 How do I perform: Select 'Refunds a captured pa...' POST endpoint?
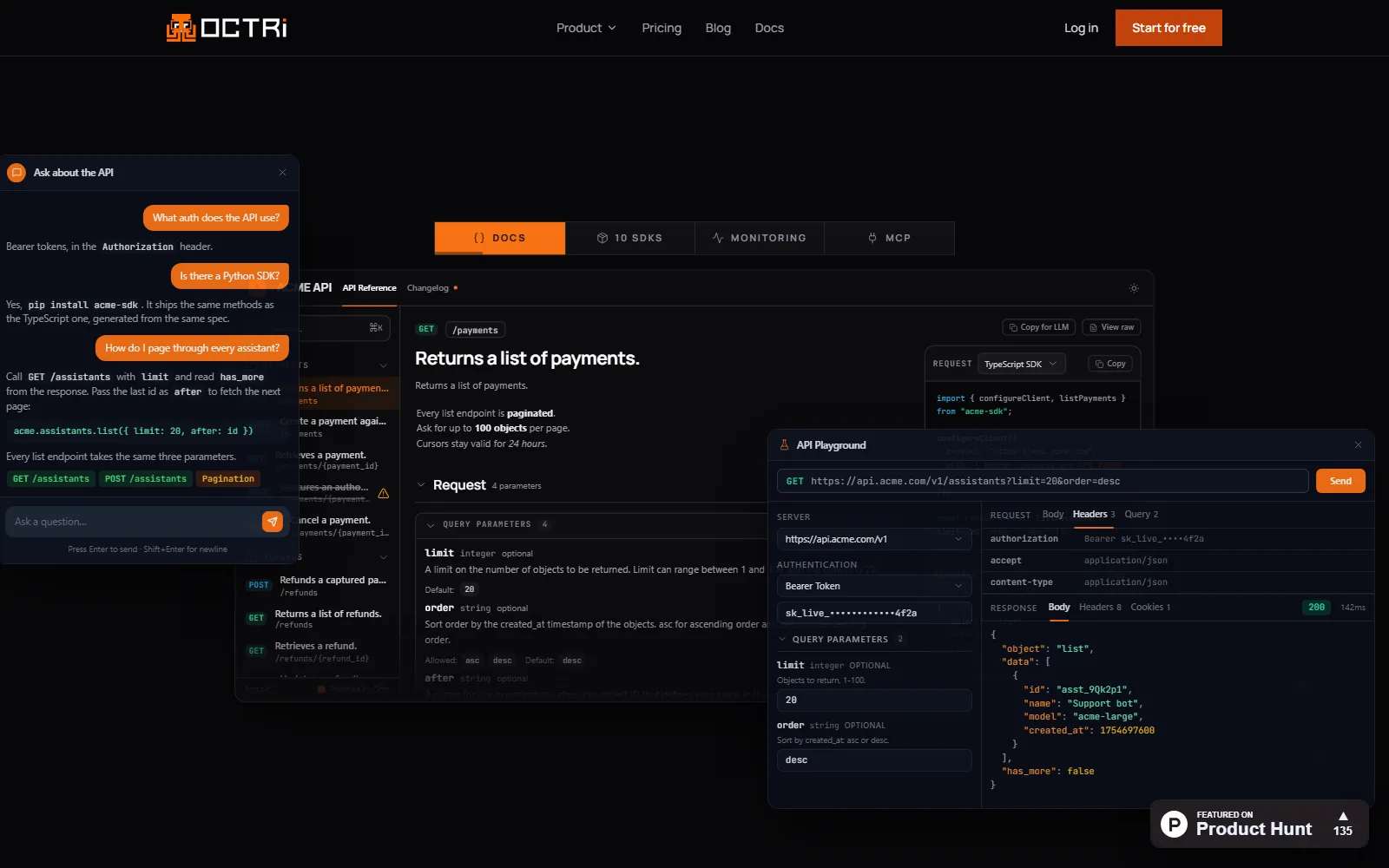pyautogui.click(x=318, y=586)
